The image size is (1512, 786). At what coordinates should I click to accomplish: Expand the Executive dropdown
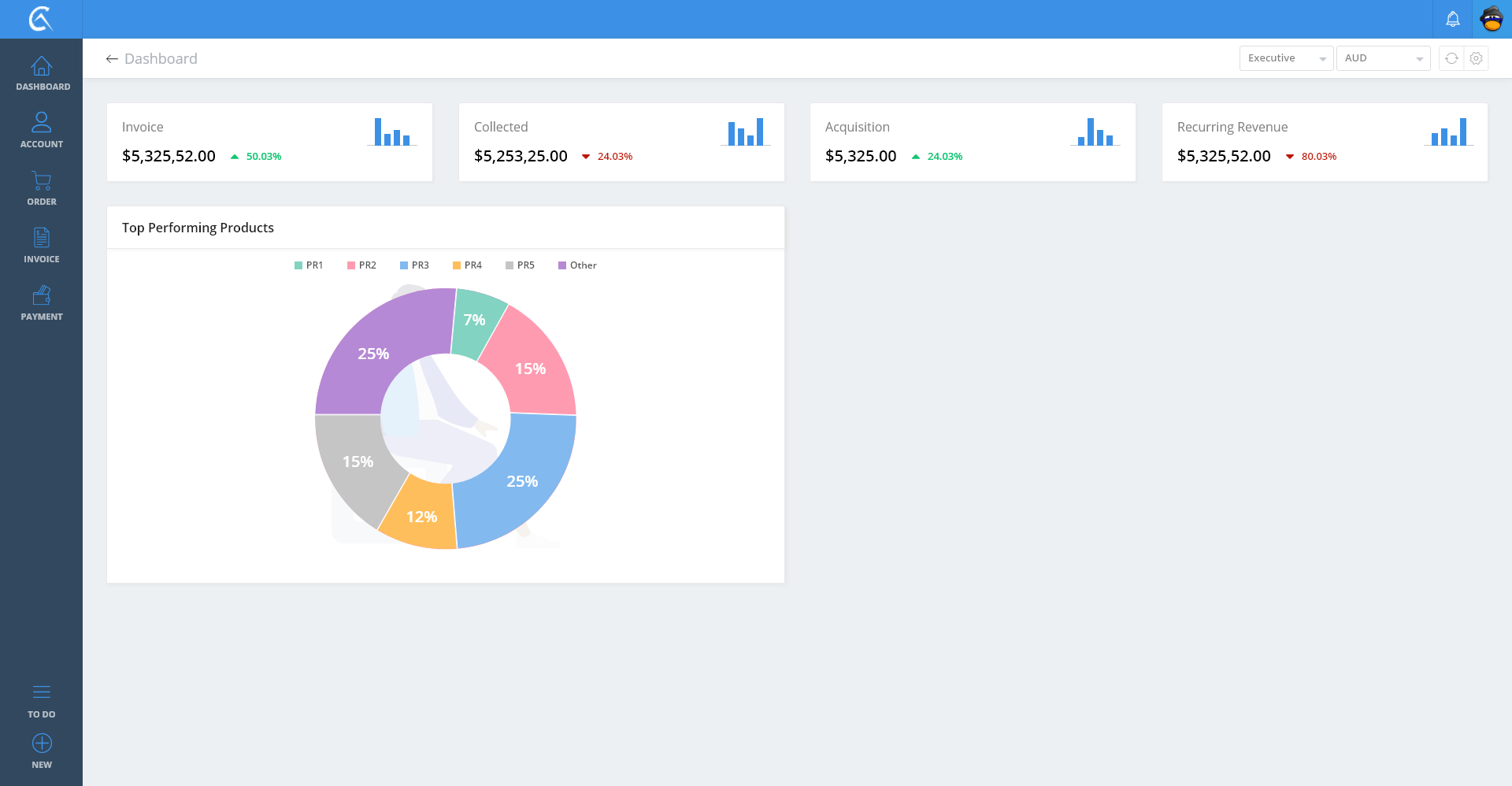1286,58
